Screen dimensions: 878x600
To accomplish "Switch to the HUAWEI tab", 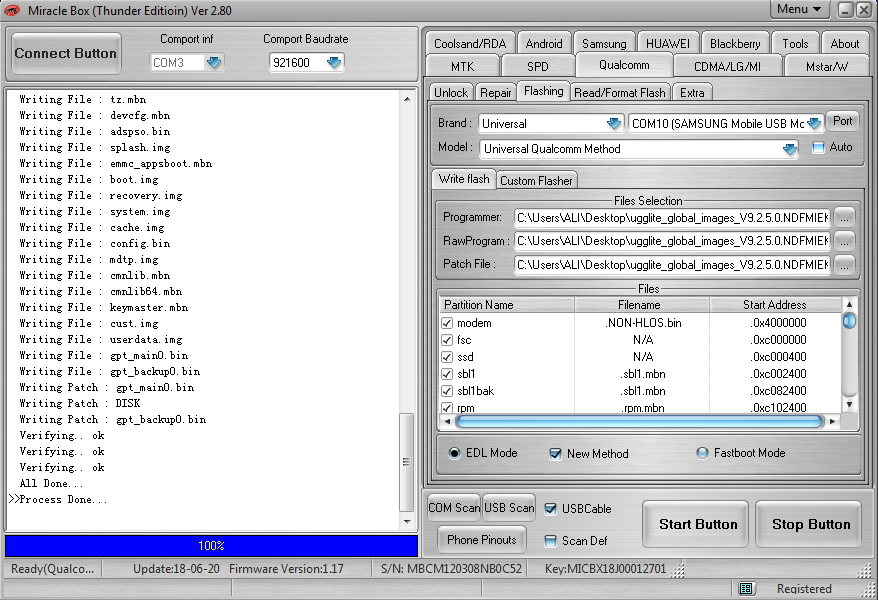I will coord(667,44).
